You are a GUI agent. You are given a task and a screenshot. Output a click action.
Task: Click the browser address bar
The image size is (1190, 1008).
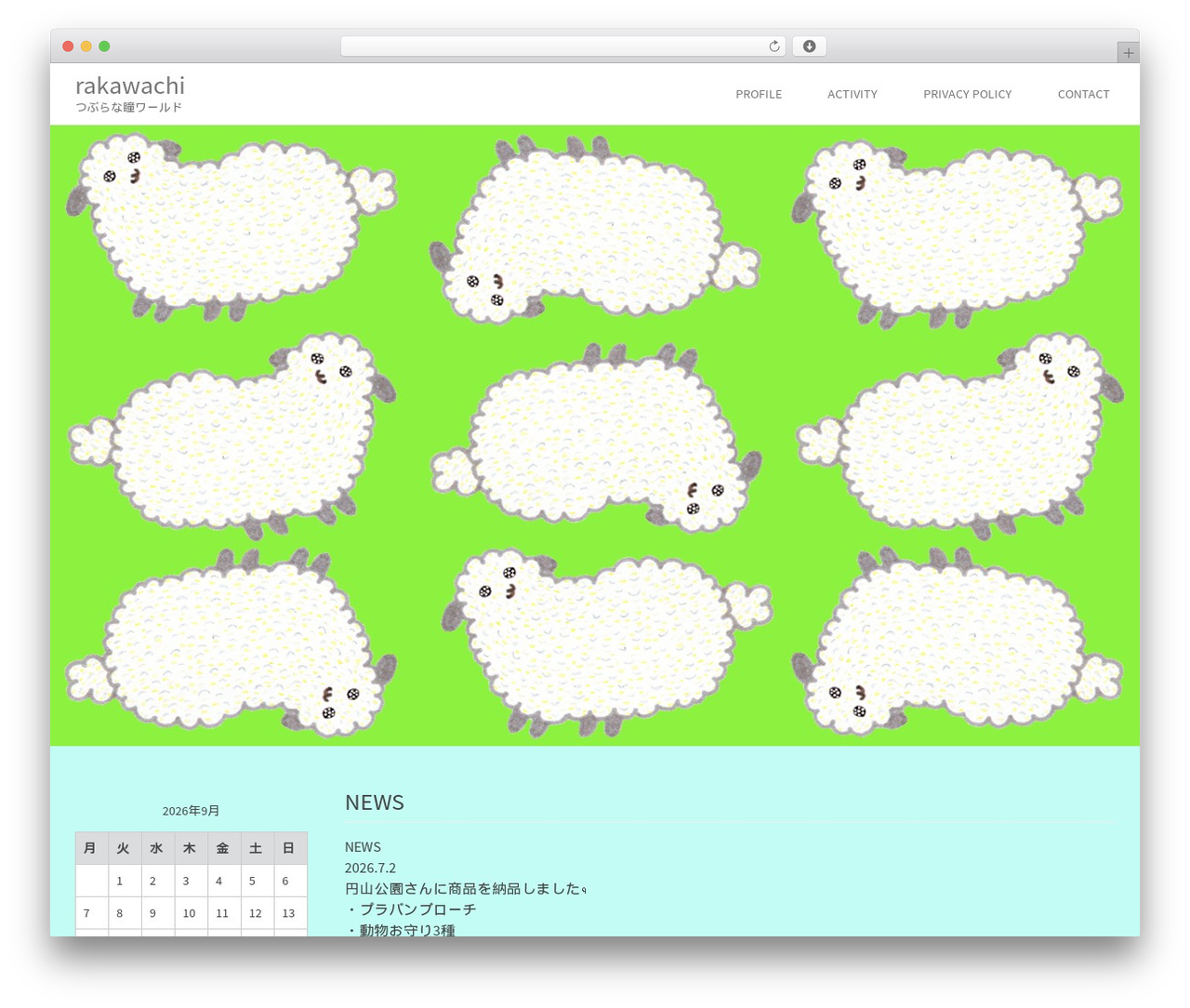[x=562, y=46]
